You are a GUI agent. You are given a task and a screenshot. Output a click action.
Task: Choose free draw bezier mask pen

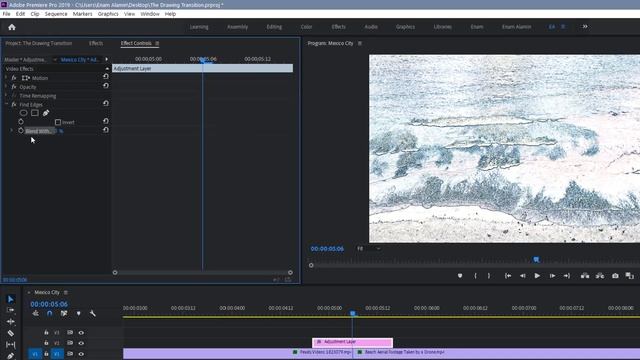[x=46, y=113]
